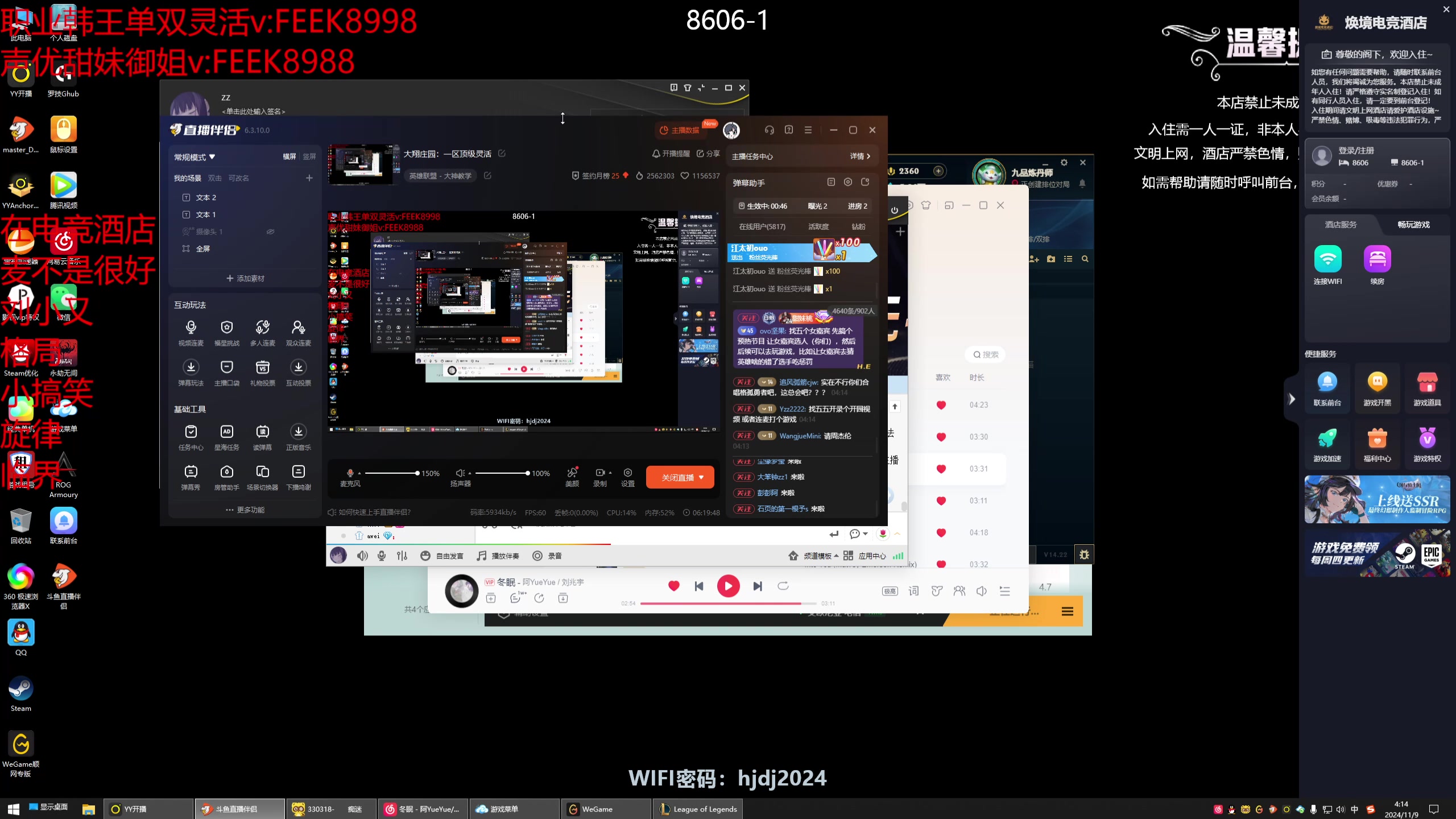1456x819 pixels.
Task: Toggle heart on the 04:23 song row
Action: 941,405
